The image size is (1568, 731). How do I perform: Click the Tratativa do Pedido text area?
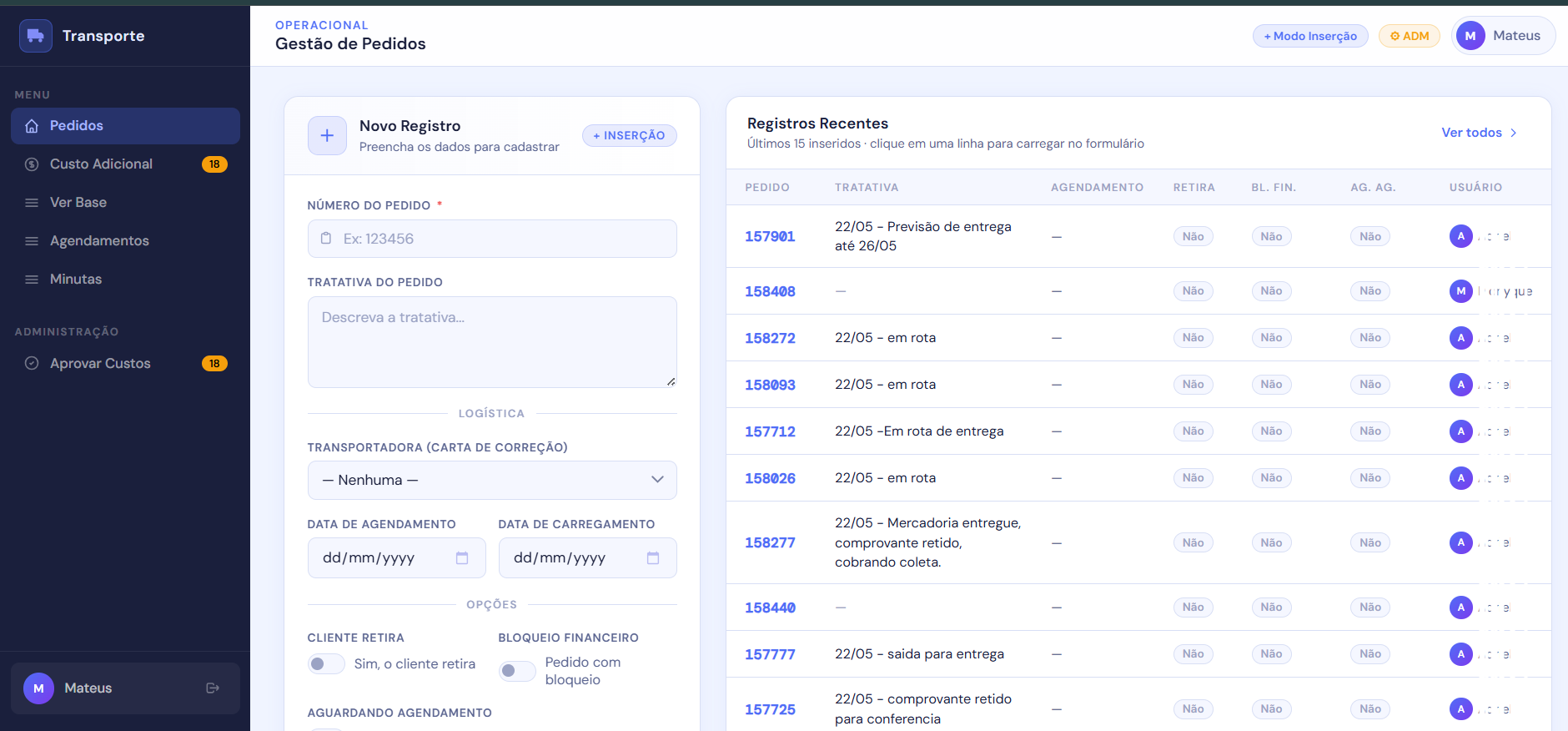tap(492, 342)
